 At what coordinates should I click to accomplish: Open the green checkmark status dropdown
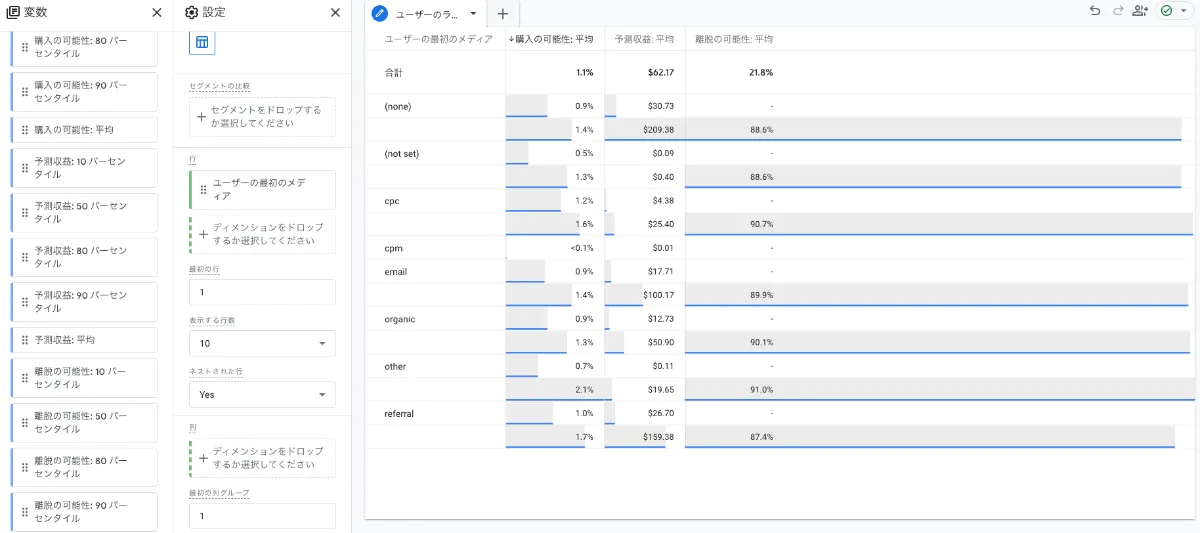pyautogui.click(x=1174, y=11)
